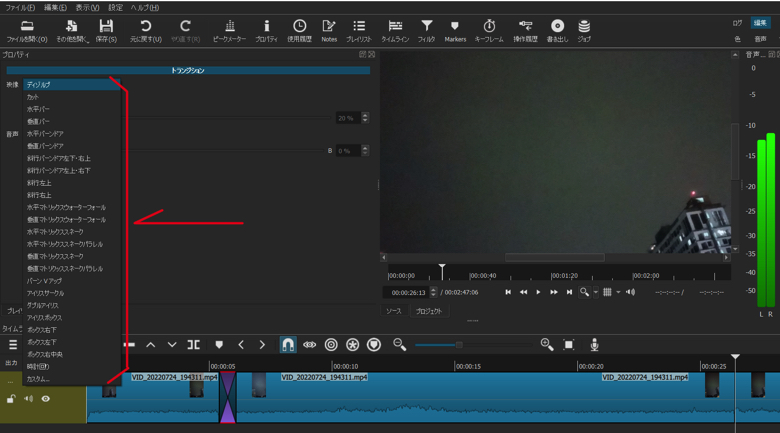Toggle ripple markers shield button
This screenshot has width=780, height=433.
point(374,344)
